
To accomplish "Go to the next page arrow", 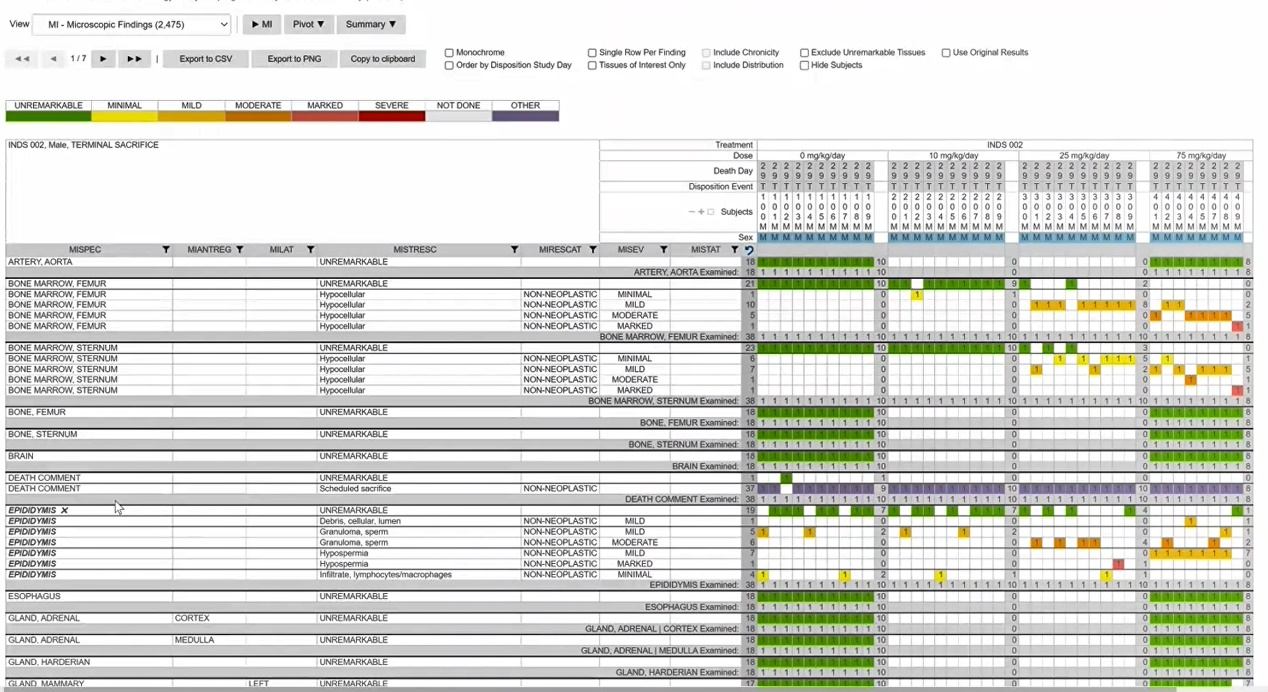I will [x=102, y=59].
